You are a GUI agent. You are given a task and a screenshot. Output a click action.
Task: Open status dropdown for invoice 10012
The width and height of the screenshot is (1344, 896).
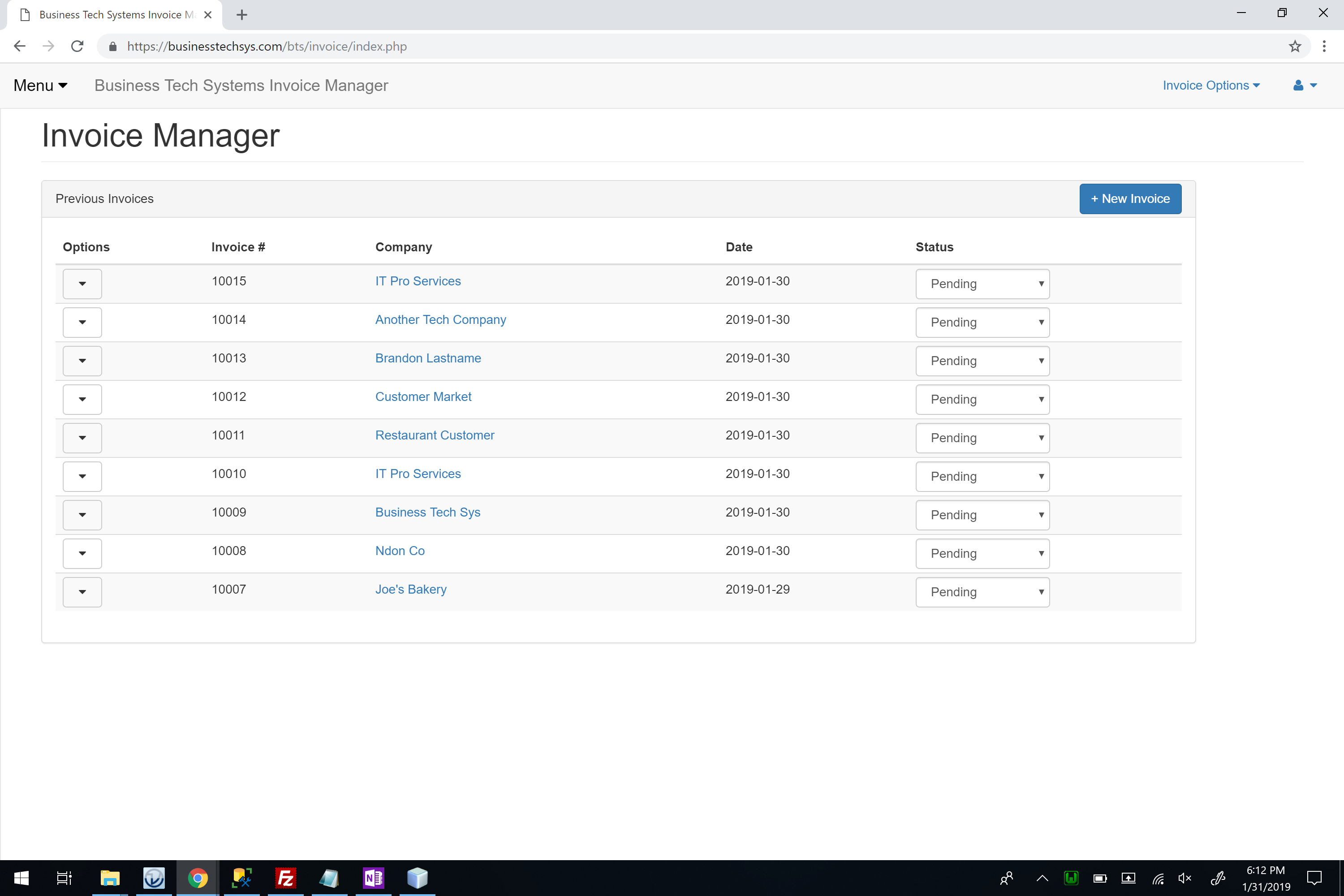[982, 400]
